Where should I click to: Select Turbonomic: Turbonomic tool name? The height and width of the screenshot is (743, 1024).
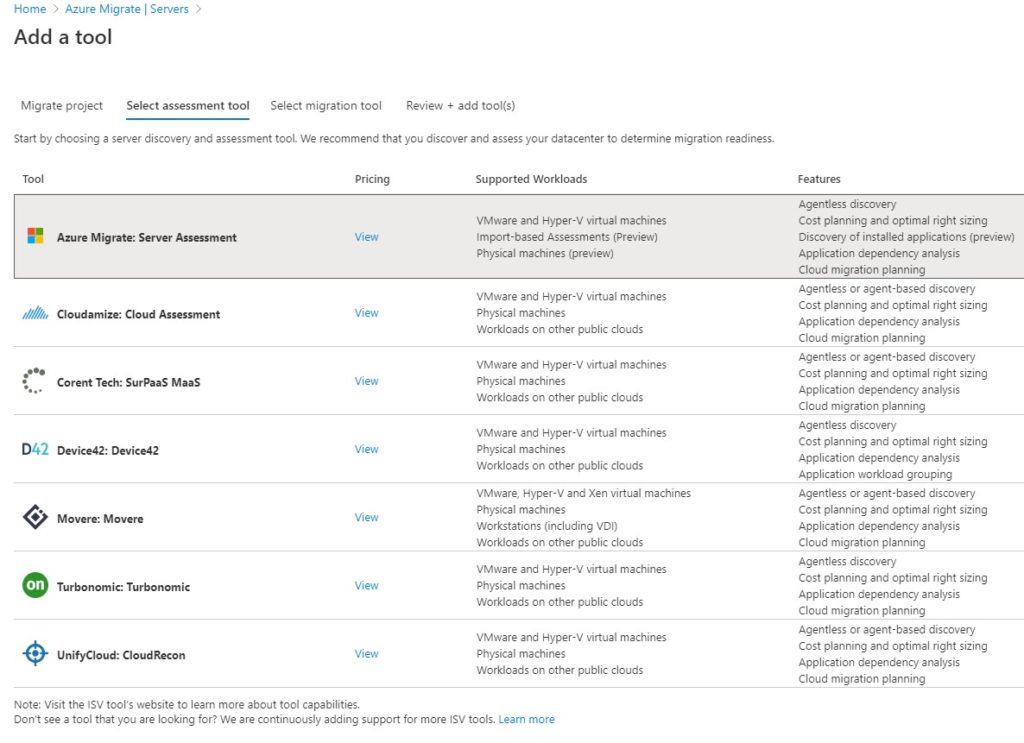pyautogui.click(x=123, y=587)
